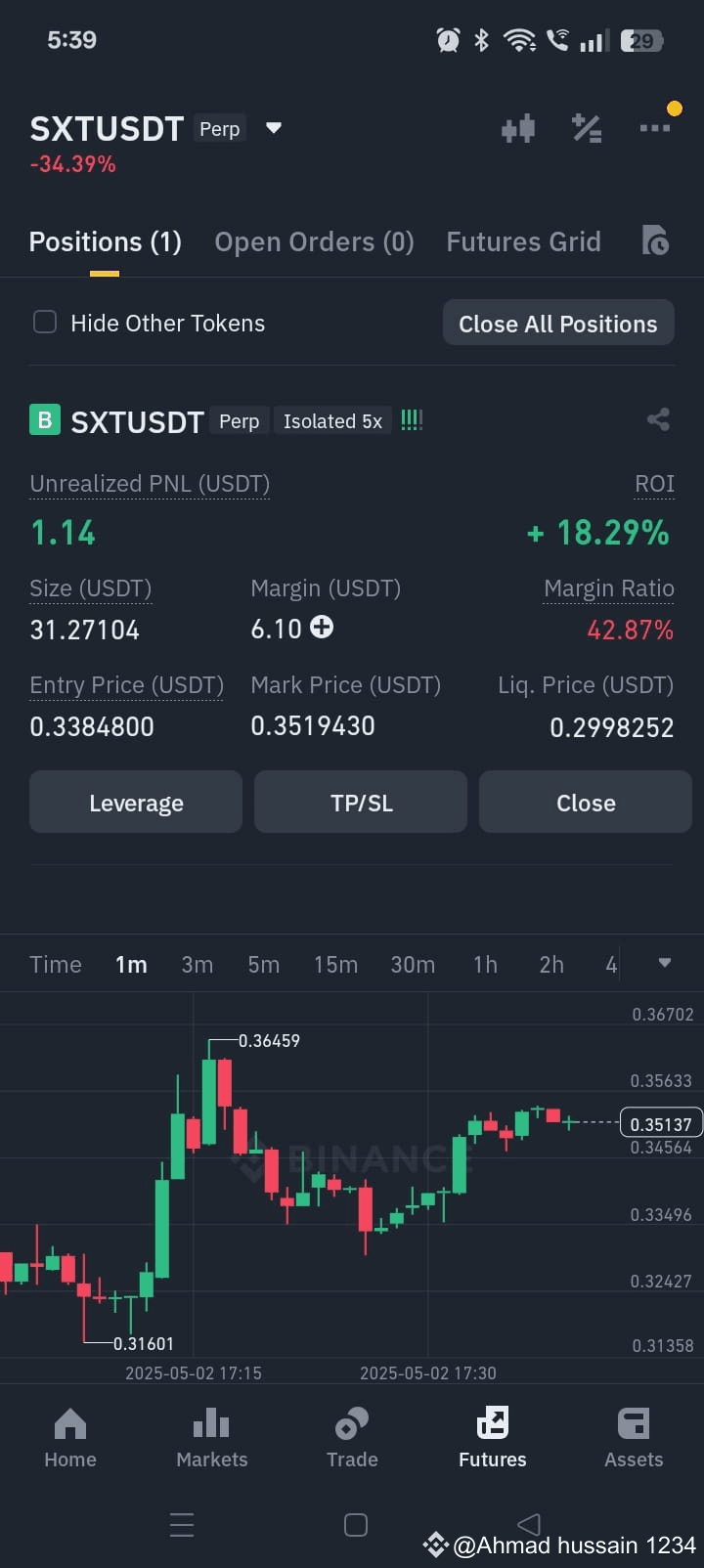The height and width of the screenshot is (1568, 704).
Task: Switch to Open Orders (0) tab
Action: click(x=315, y=241)
